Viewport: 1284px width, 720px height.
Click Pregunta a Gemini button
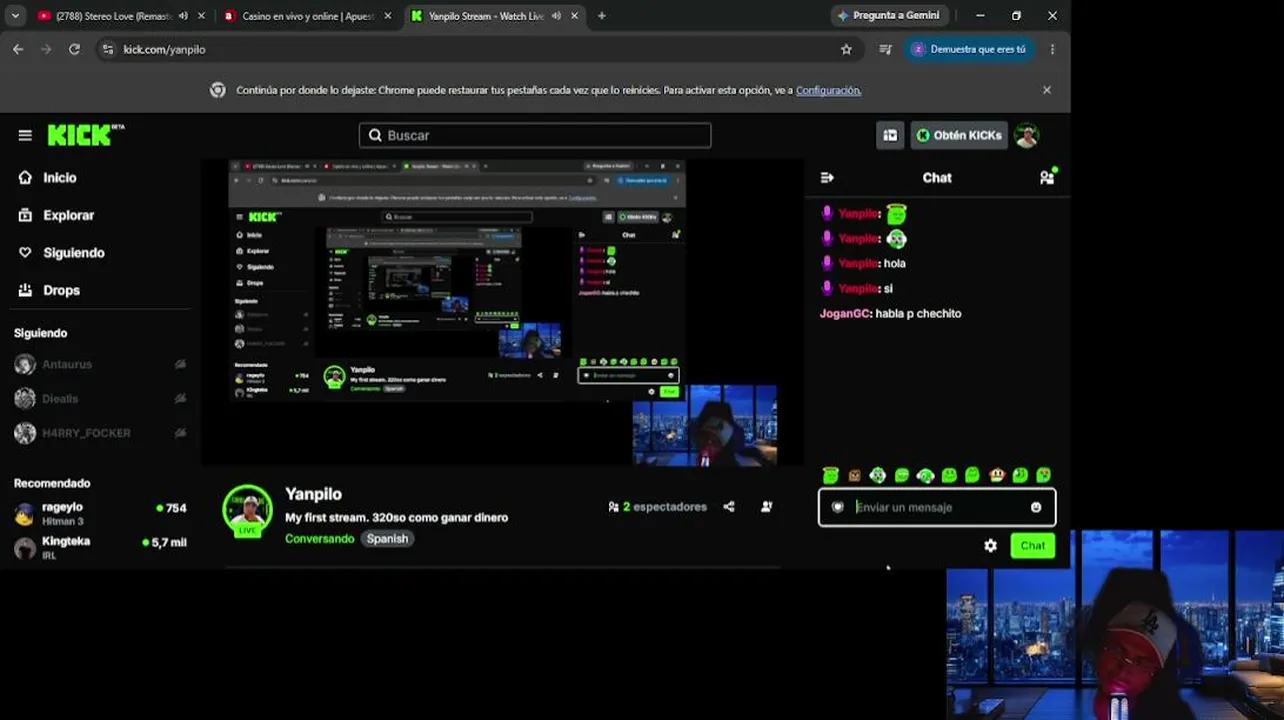click(888, 16)
